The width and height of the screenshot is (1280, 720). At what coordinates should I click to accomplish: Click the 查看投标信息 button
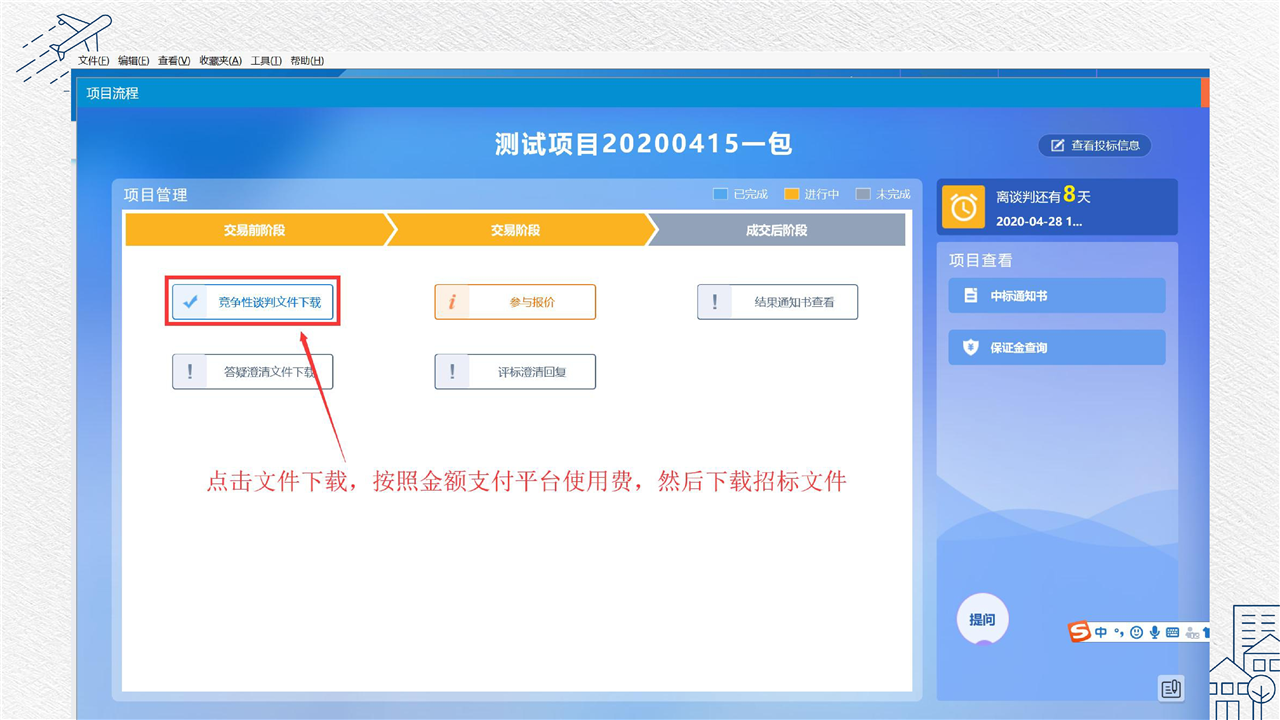click(1094, 145)
